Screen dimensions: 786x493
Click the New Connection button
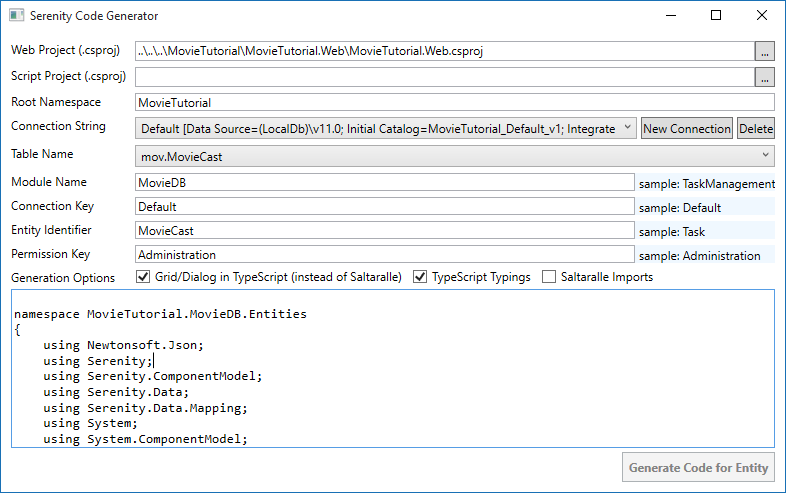tap(686, 128)
